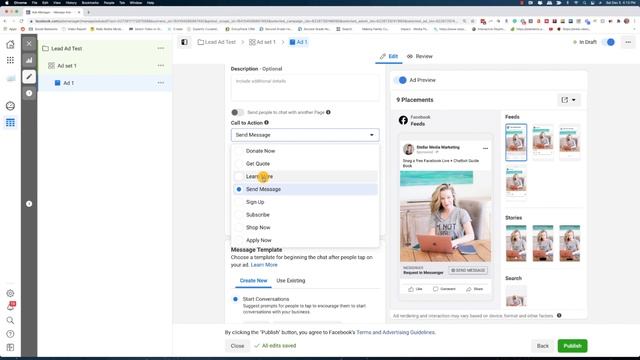This screenshot has width=640, height=360.
Task: Click the Back button
Action: 542,346
